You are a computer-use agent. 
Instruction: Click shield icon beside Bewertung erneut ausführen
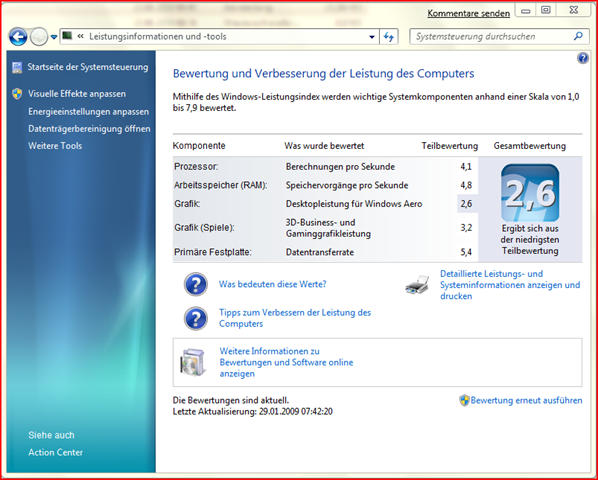464,400
